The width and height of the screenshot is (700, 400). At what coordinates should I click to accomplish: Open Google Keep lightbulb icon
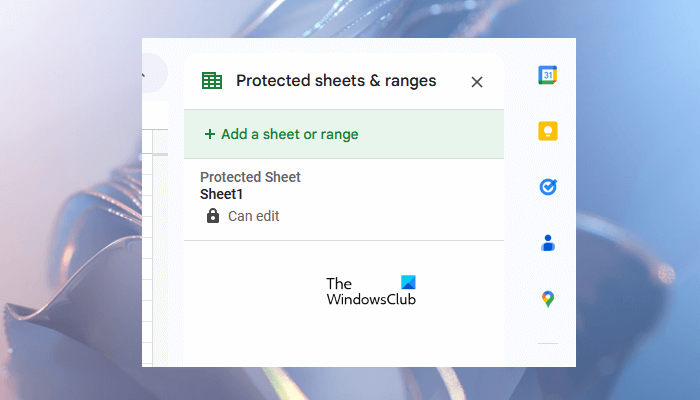tap(548, 131)
